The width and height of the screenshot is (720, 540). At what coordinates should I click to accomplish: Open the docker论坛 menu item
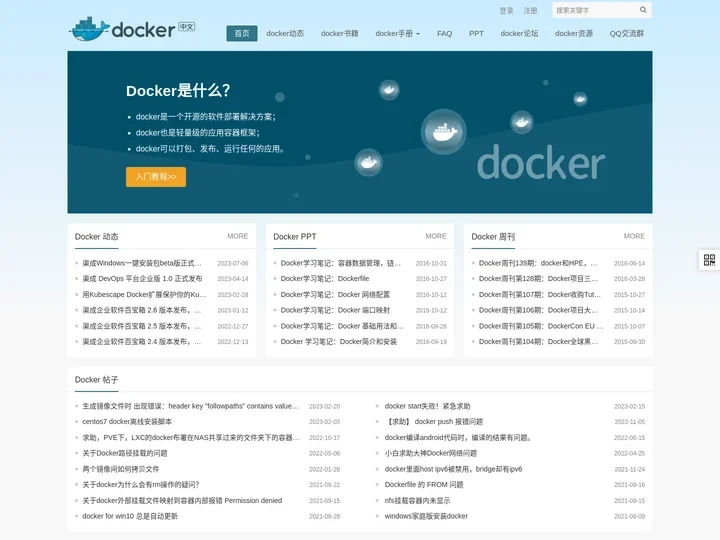click(x=519, y=34)
